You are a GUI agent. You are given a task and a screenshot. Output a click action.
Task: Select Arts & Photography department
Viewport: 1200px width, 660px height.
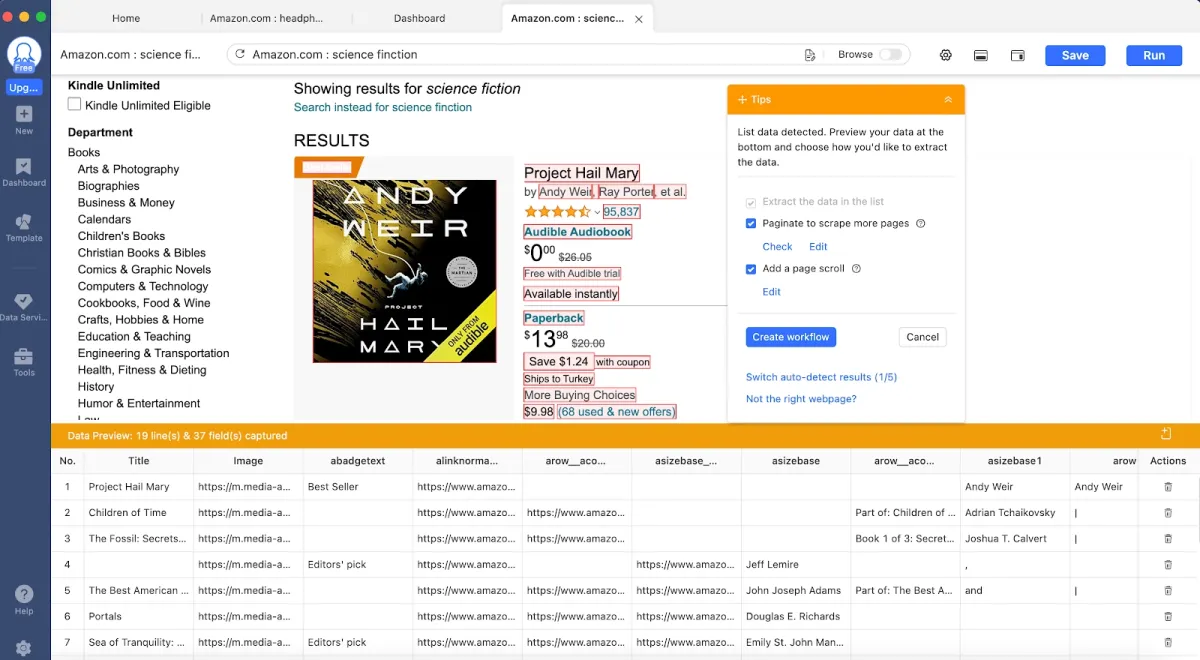(129, 169)
